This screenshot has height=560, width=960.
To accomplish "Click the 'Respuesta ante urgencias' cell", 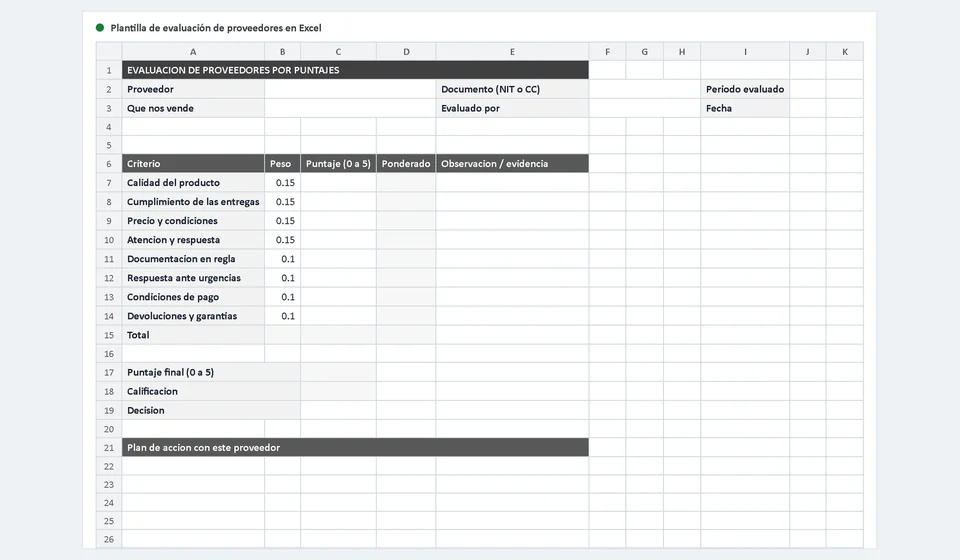I will pyautogui.click(x=193, y=277).
